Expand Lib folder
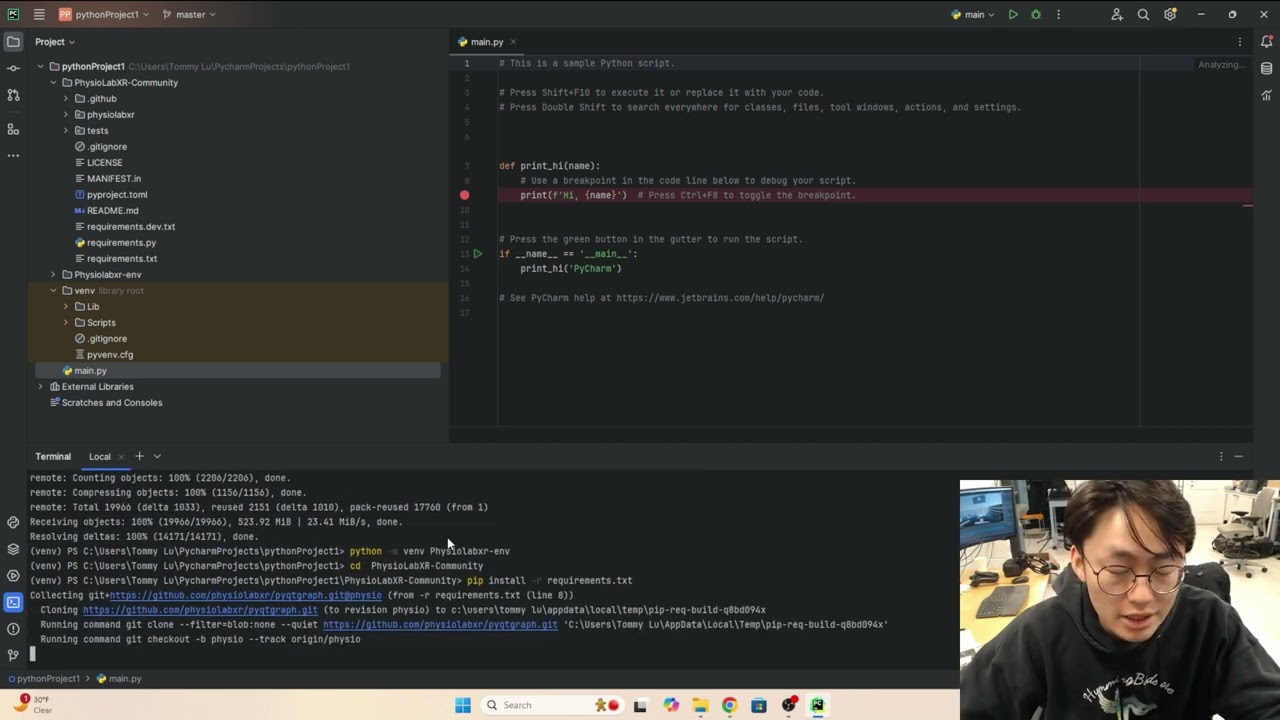This screenshot has width=1280, height=720. pos(66,307)
